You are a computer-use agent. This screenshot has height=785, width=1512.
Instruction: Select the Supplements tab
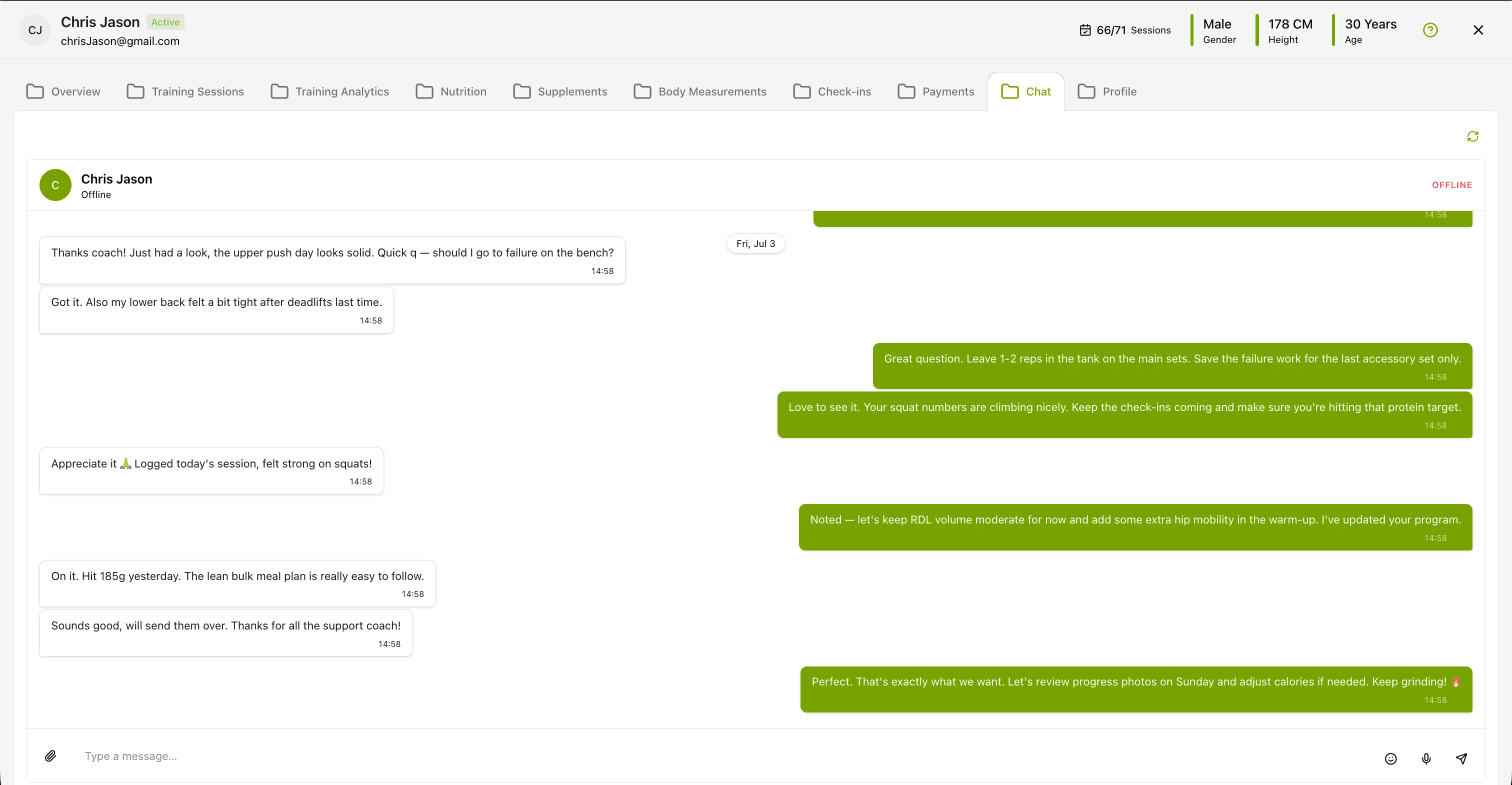560,91
